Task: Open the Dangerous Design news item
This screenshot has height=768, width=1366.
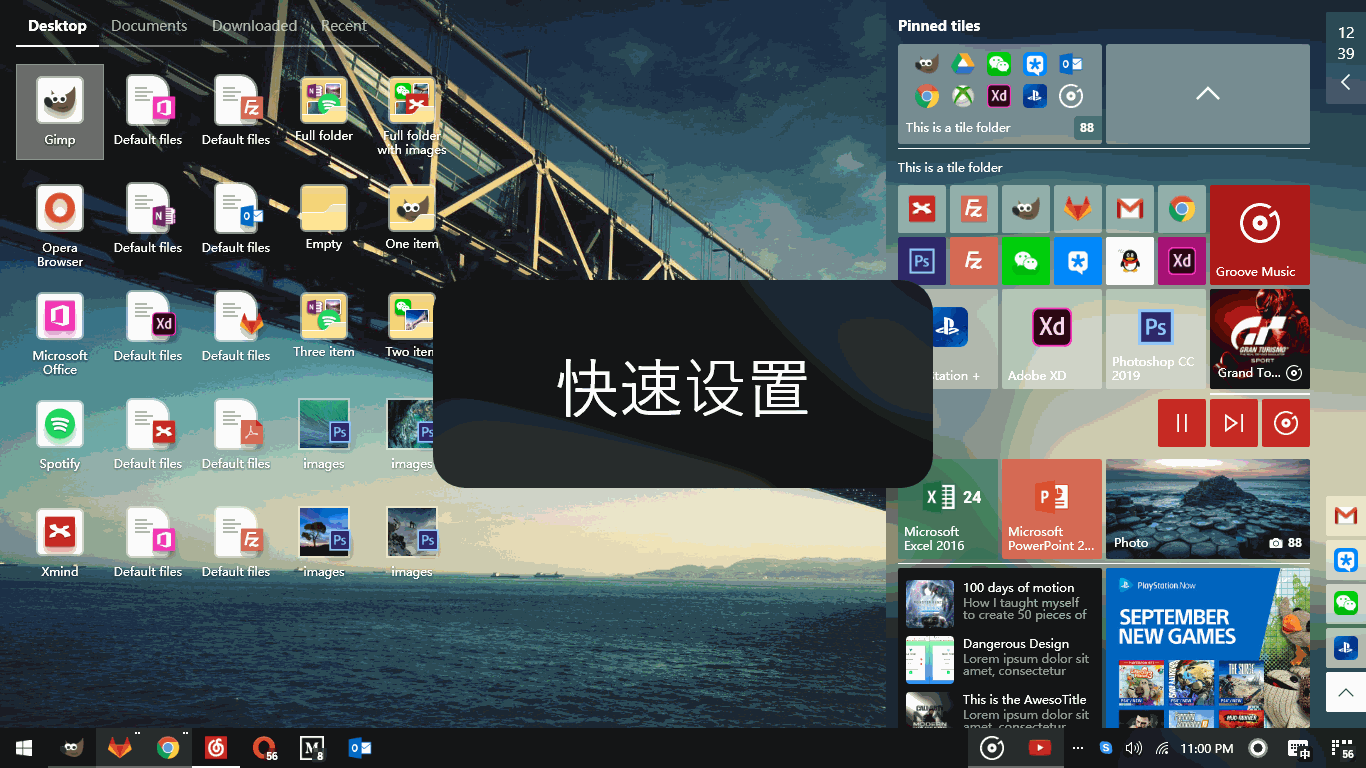Action: 1000,658
